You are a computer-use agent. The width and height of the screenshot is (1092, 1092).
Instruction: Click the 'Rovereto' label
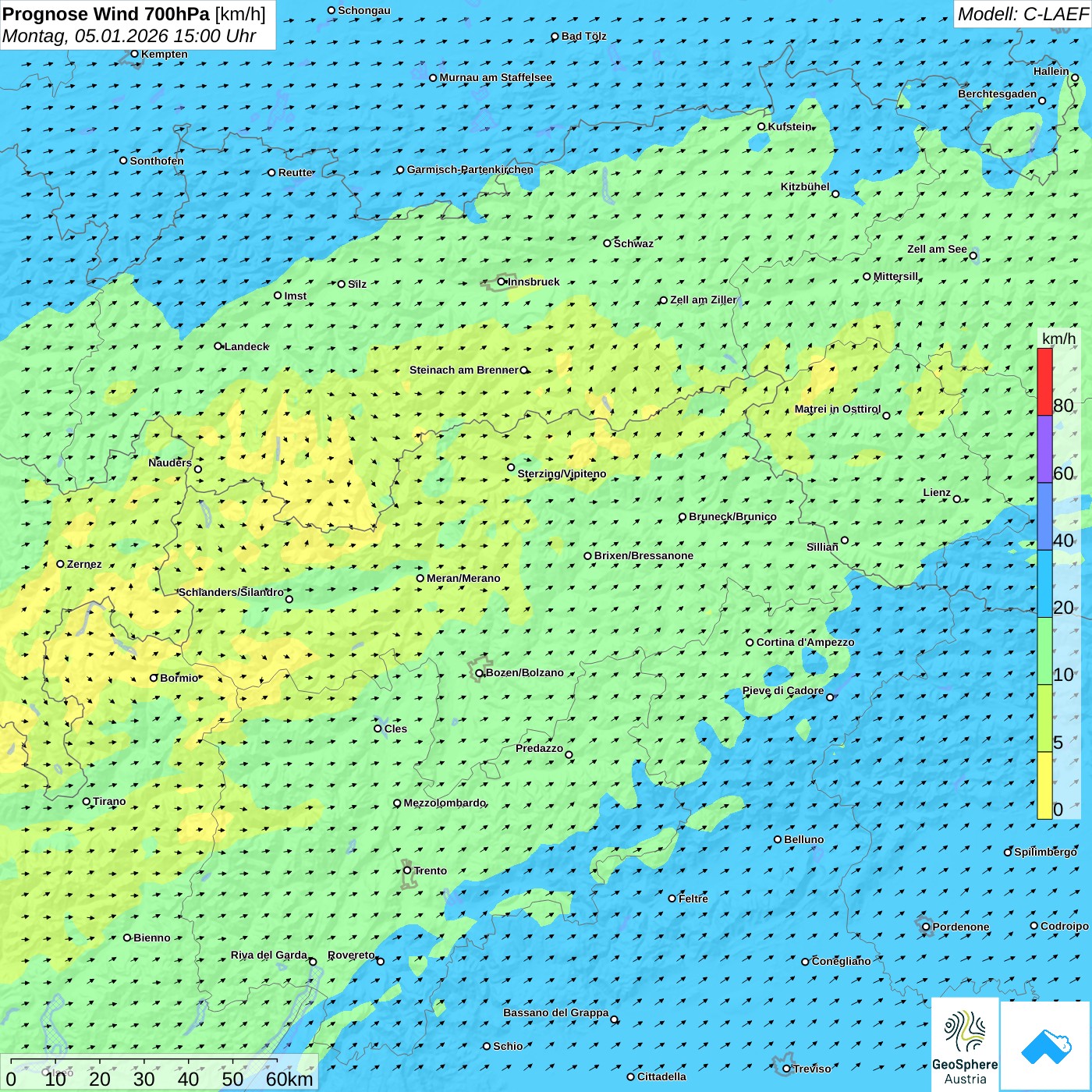pyautogui.click(x=351, y=955)
